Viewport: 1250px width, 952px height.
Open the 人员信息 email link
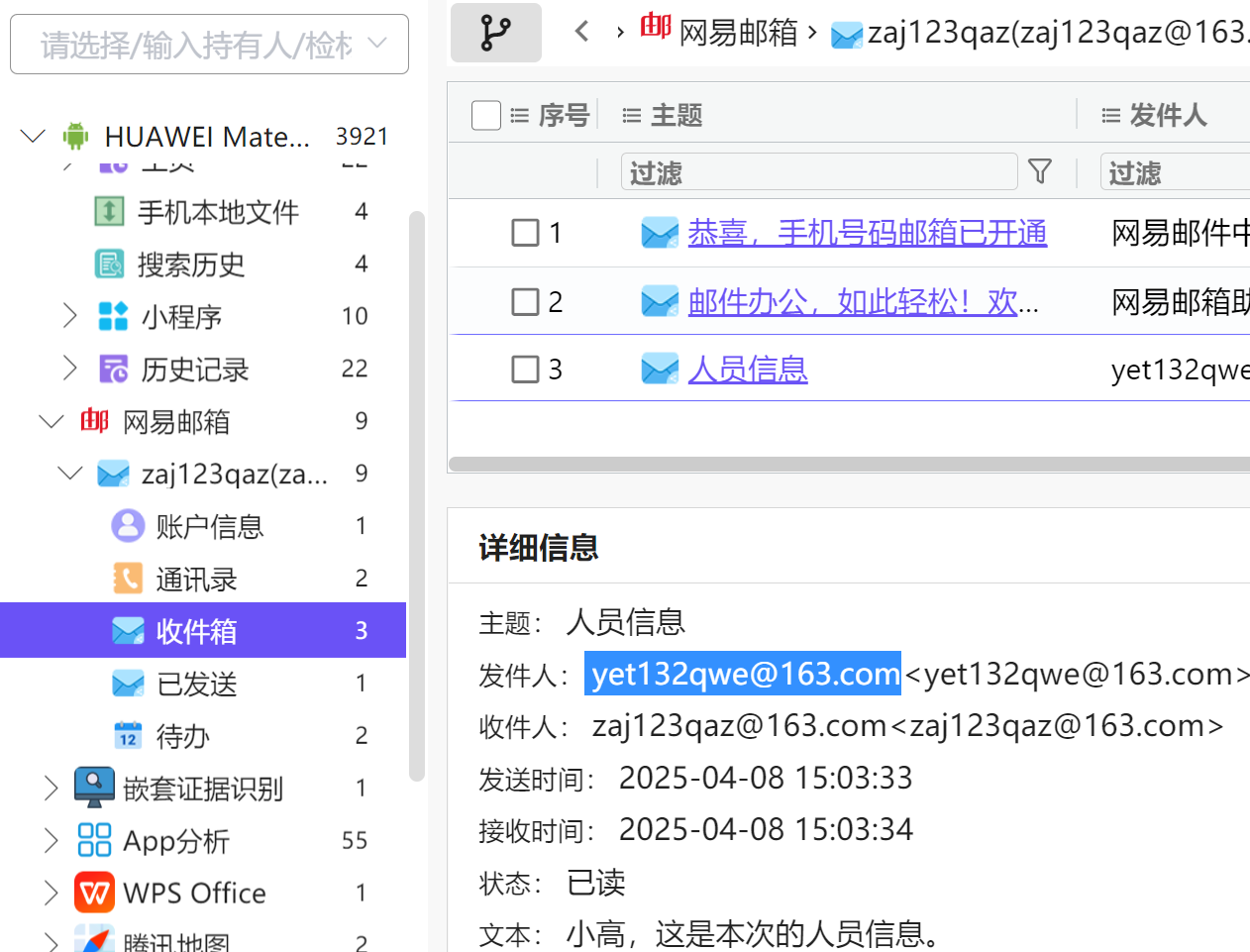pos(748,370)
